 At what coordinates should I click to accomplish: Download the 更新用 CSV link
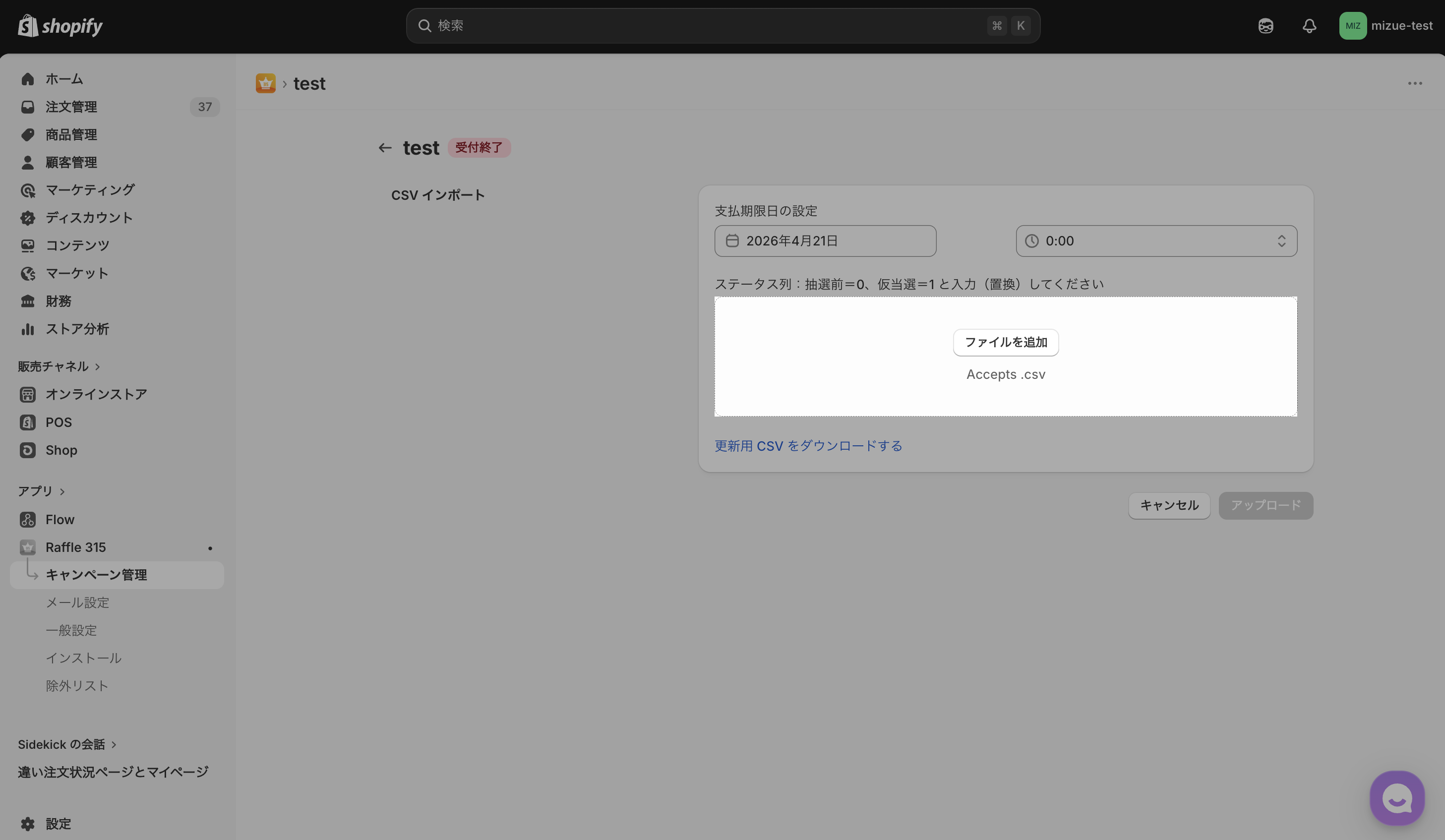coord(808,446)
